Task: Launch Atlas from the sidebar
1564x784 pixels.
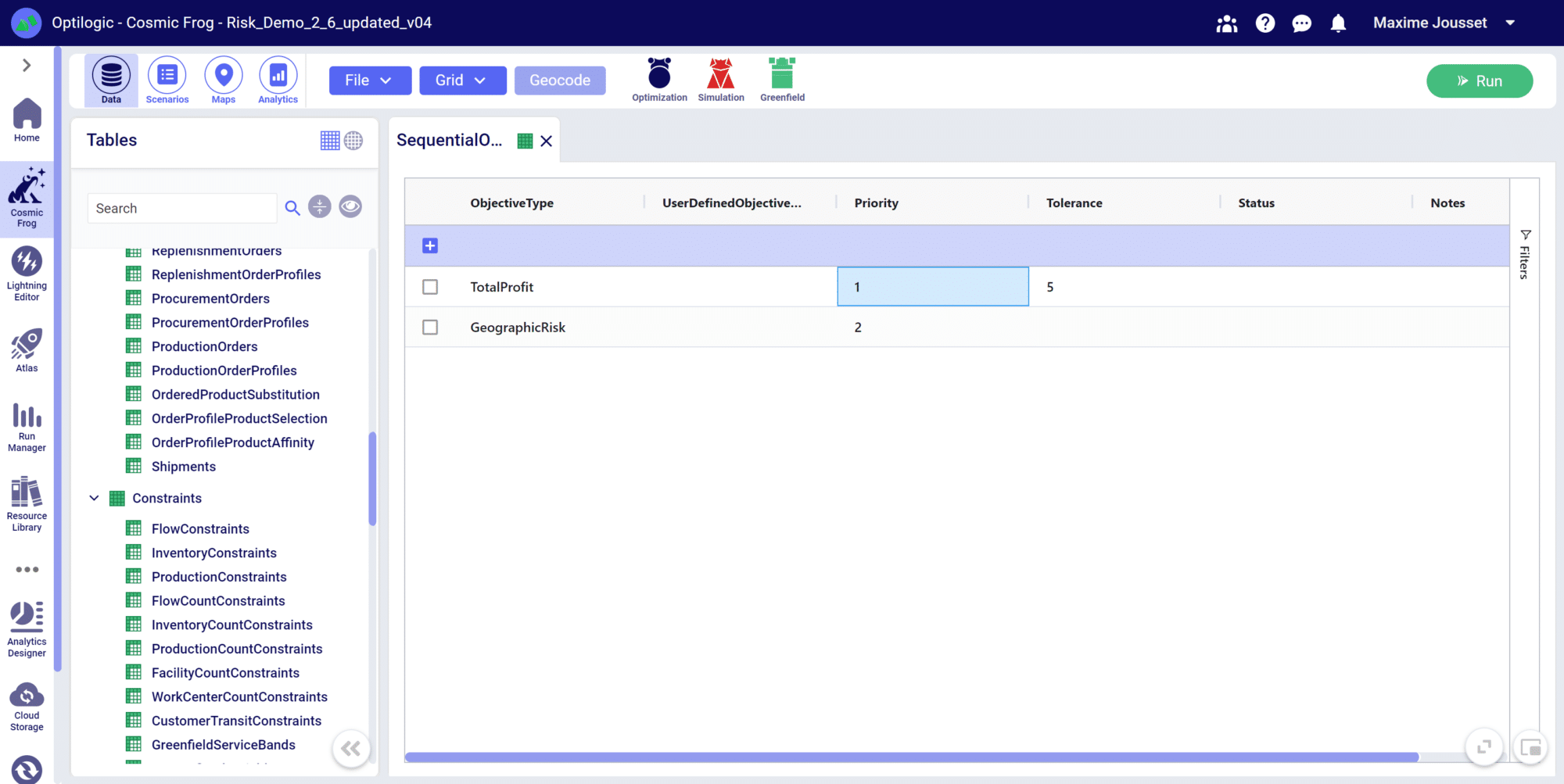Action: click(27, 351)
